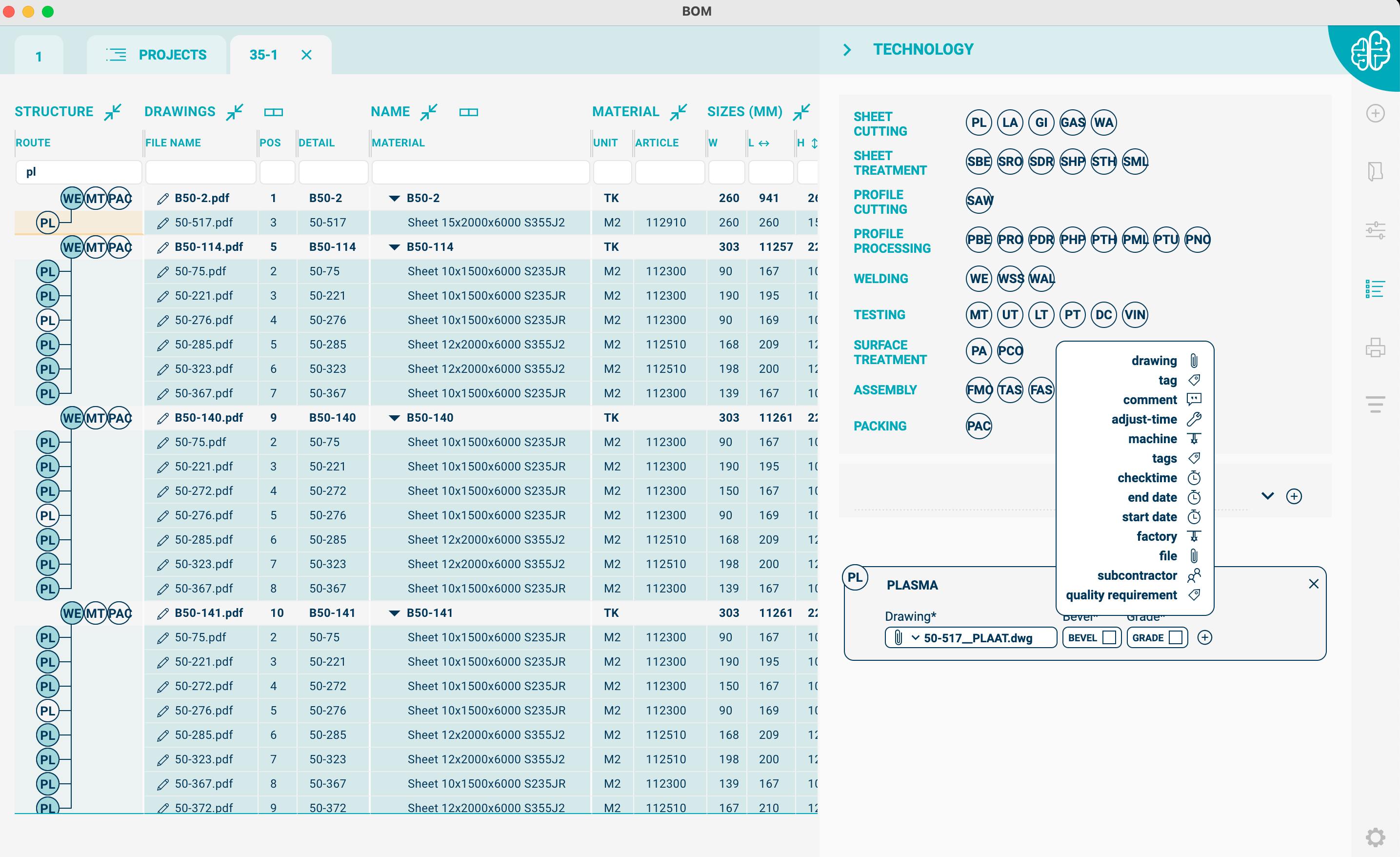This screenshot has width=1400, height=857.
Task: Collapse the B50-141 name tree row
Action: pos(394,613)
